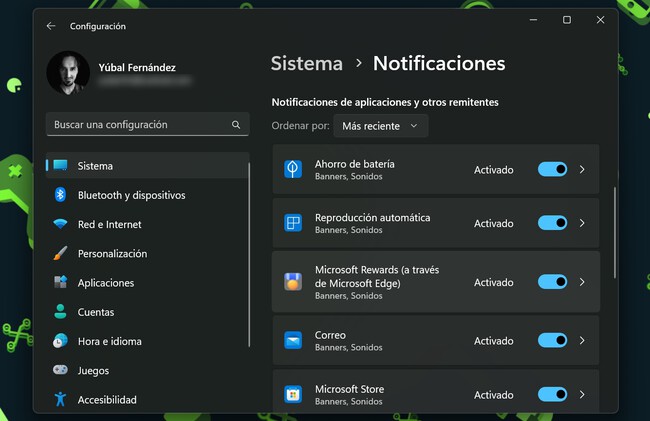Disable Ahorro de batería notifications toggle
The image size is (650, 421).
552,170
